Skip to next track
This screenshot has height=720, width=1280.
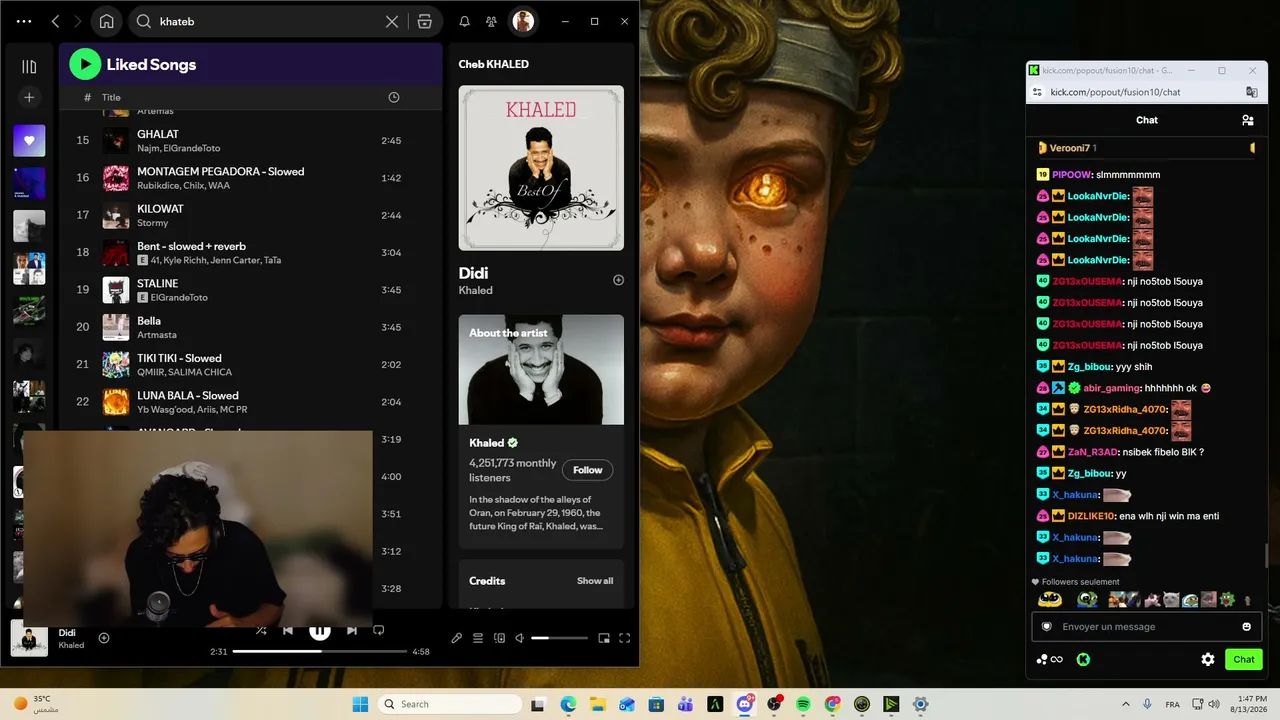pos(351,631)
